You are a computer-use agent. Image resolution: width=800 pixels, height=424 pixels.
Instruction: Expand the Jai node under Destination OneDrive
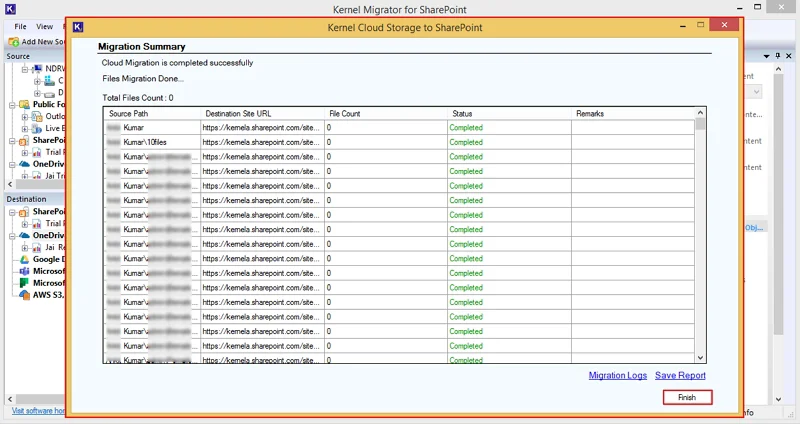[x=24, y=248]
